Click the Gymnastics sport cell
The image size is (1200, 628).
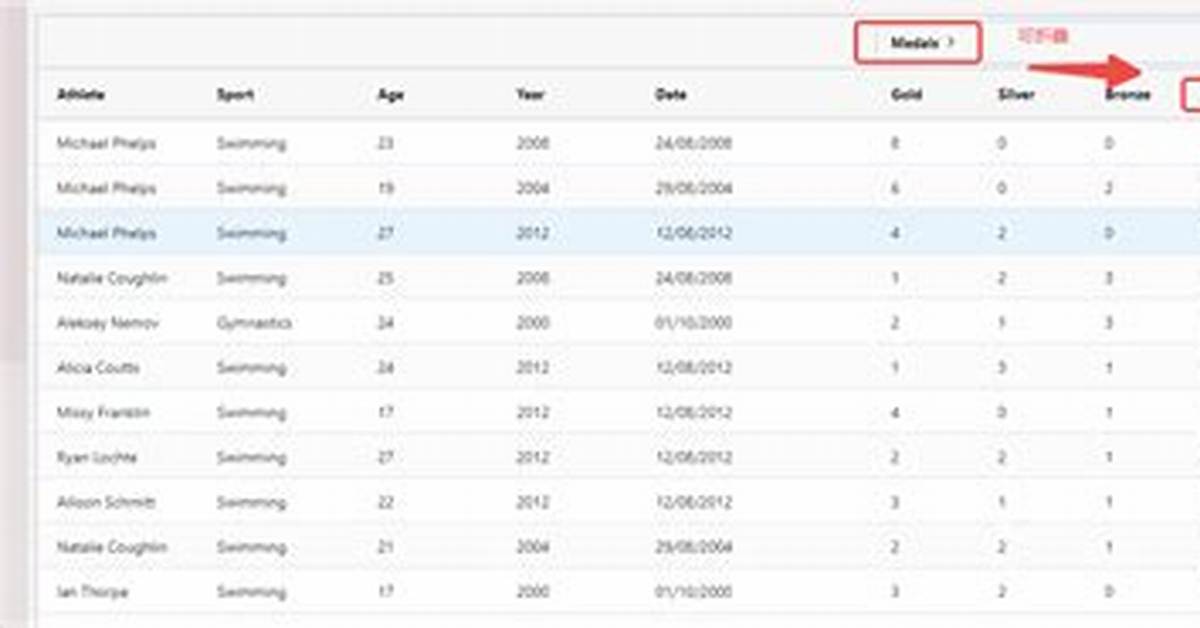click(x=254, y=323)
